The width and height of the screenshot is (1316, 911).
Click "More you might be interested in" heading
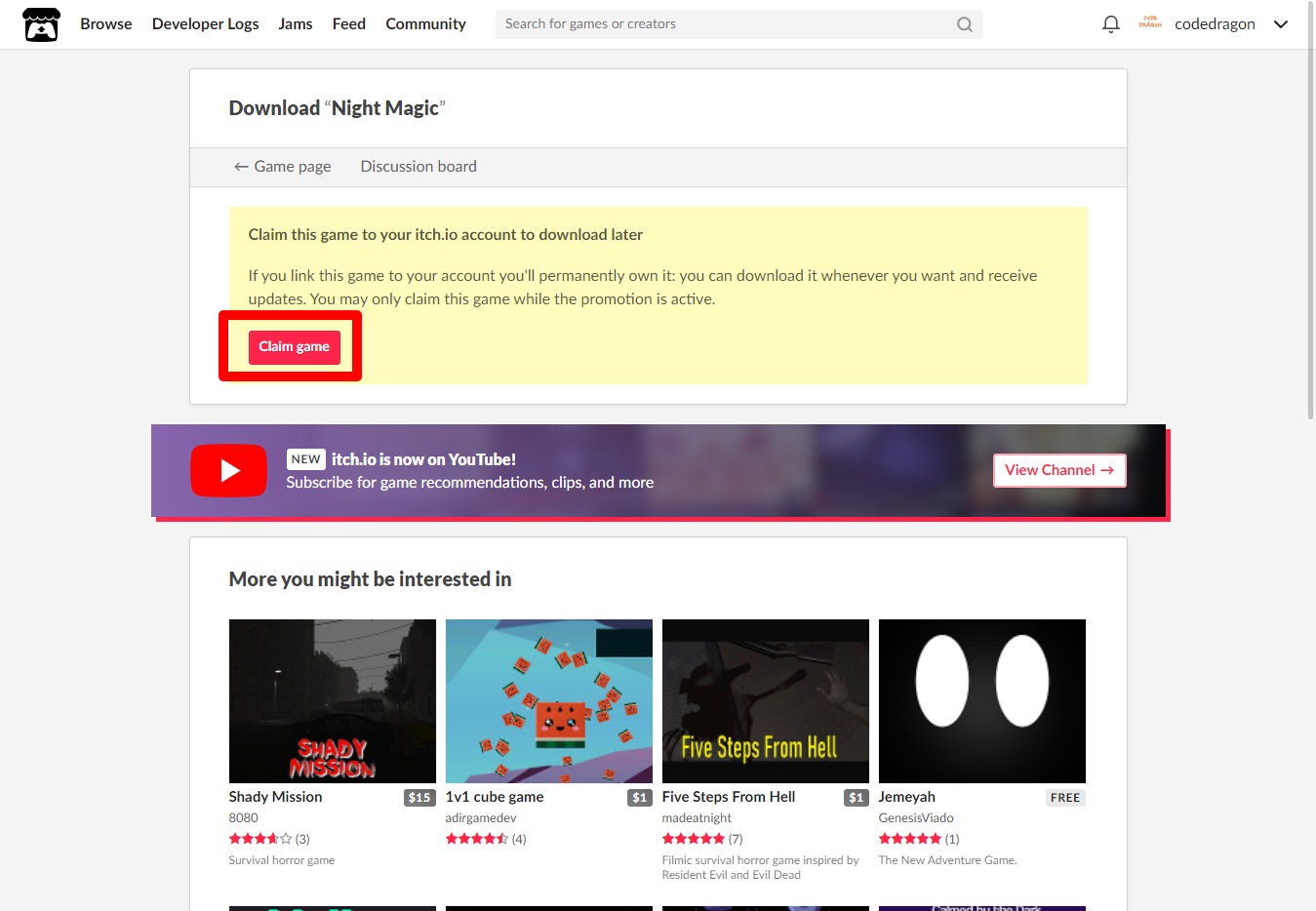pos(370,579)
